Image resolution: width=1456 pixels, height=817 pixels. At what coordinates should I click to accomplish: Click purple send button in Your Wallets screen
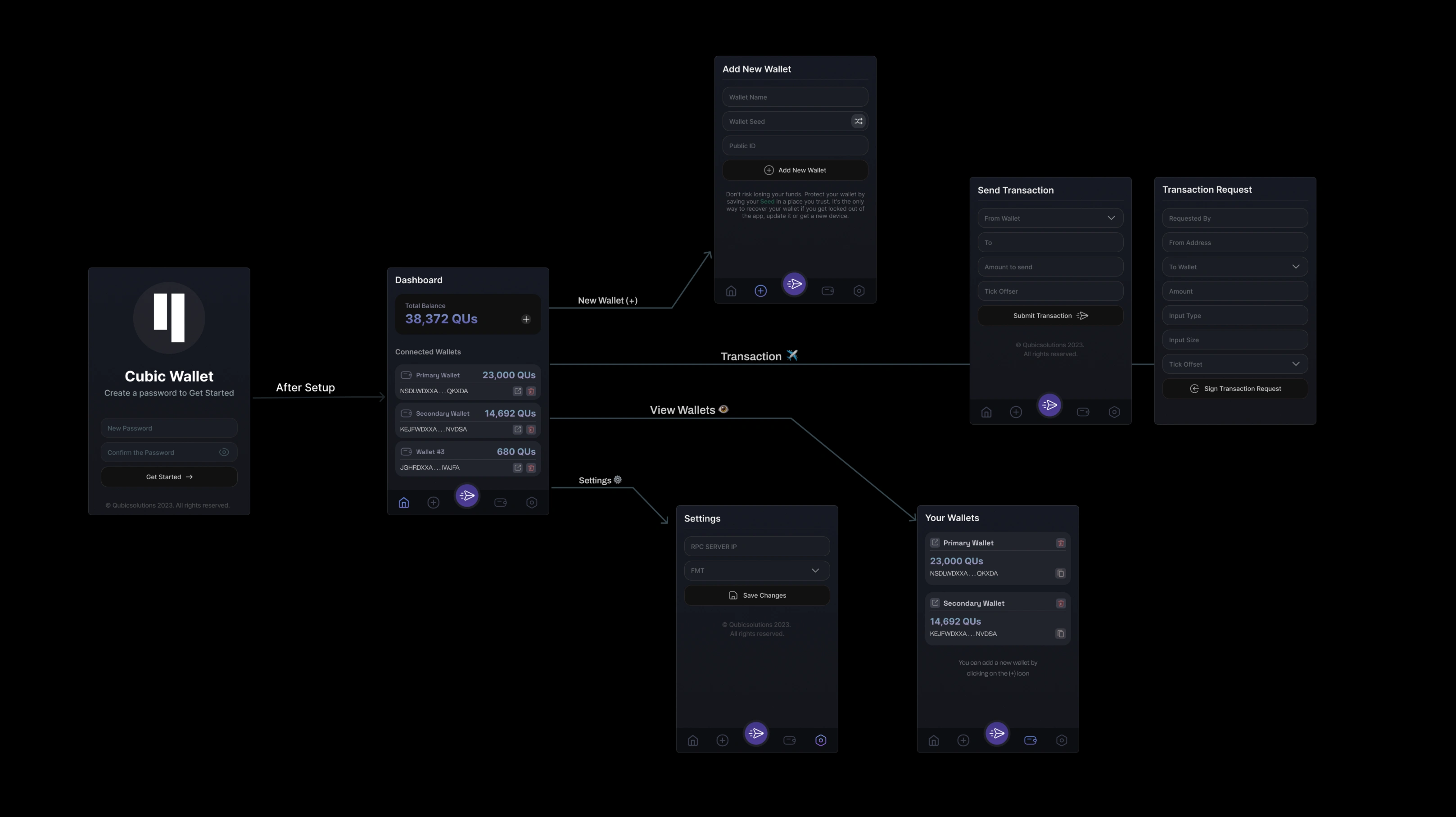(x=997, y=733)
